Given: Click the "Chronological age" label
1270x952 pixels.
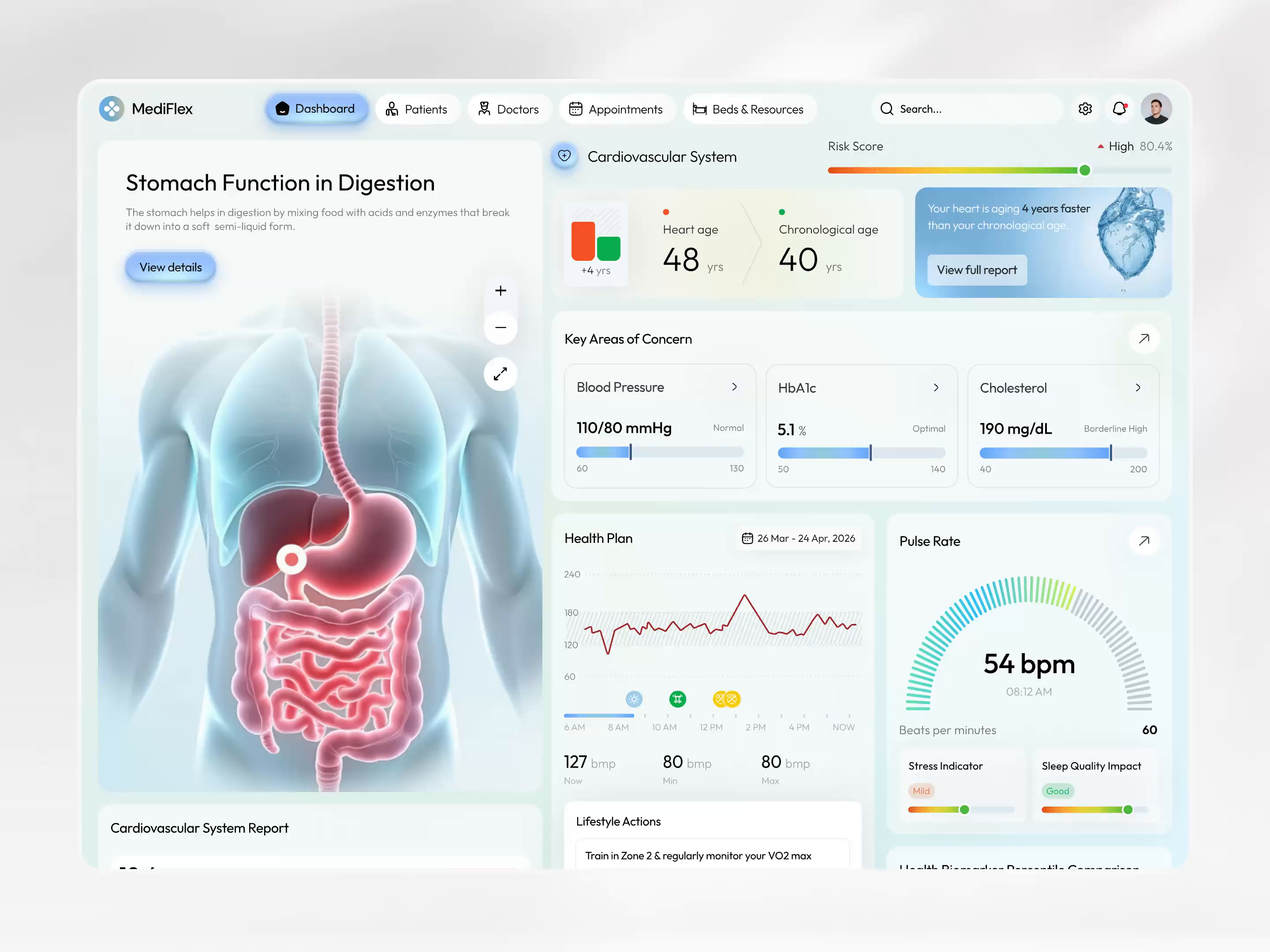Looking at the screenshot, I should tap(829, 230).
